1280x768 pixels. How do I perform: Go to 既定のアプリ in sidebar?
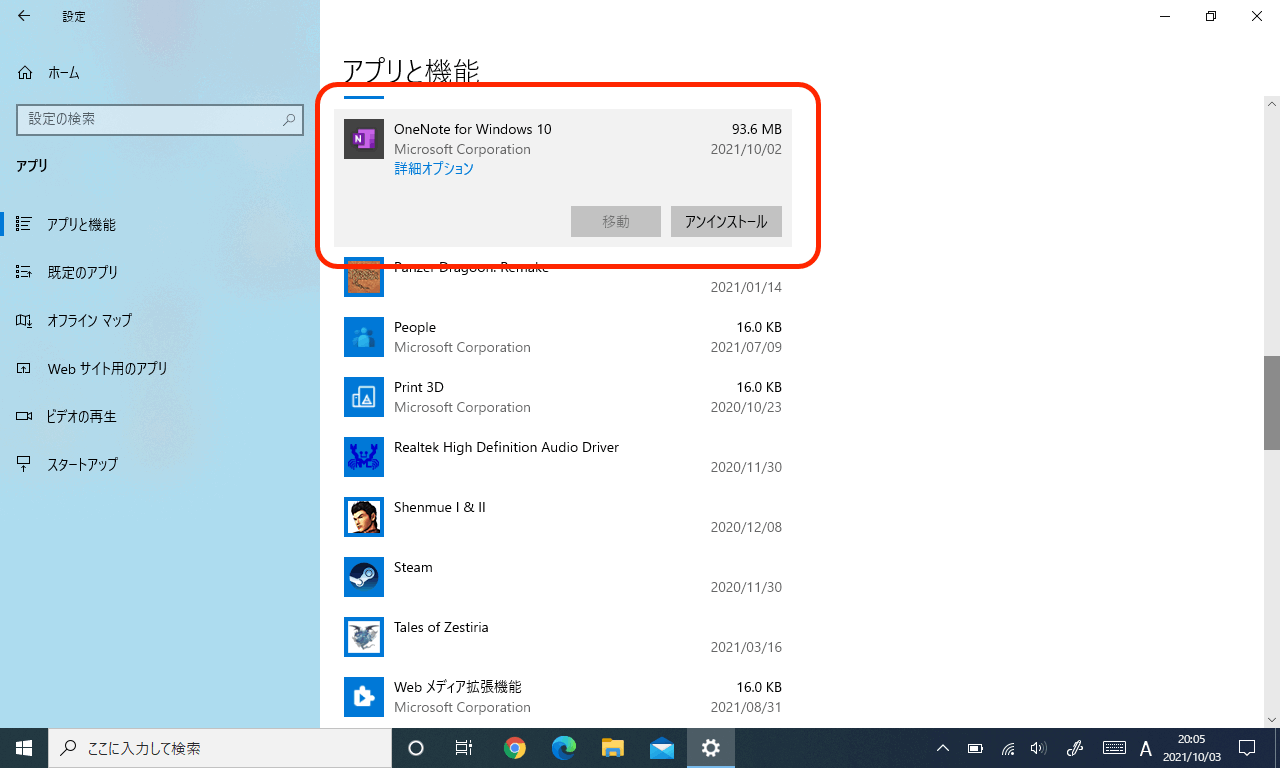coord(82,272)
